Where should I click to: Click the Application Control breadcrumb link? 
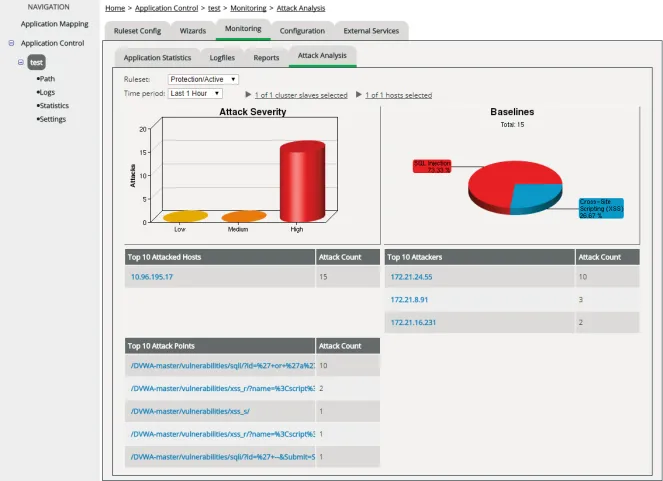tap(166, 8)
